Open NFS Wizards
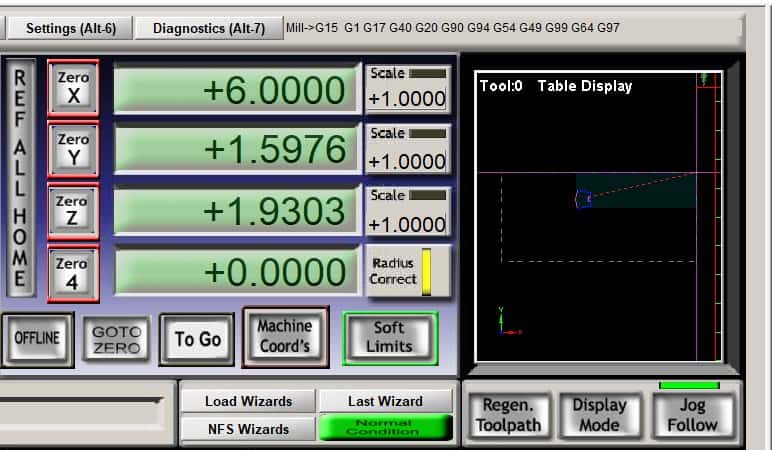 click(x=249, y=429)
